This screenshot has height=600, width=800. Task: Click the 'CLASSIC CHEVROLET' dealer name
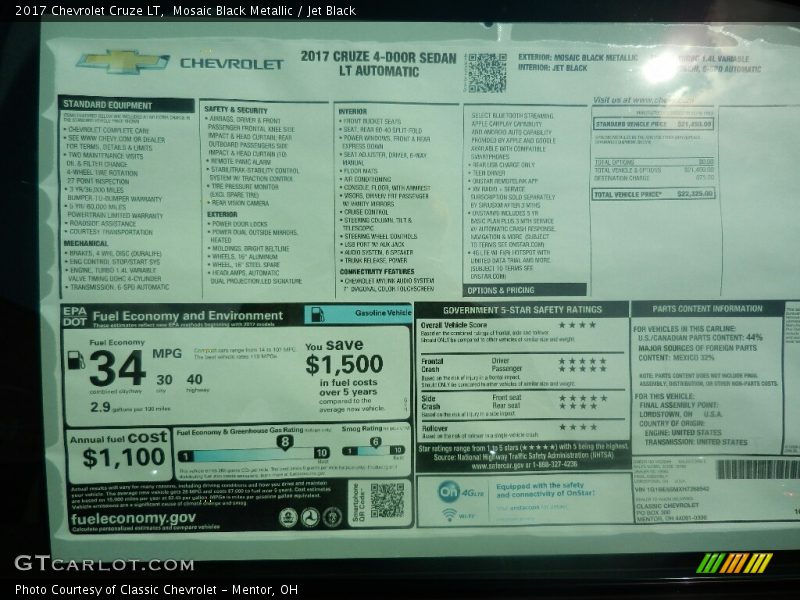667,506
